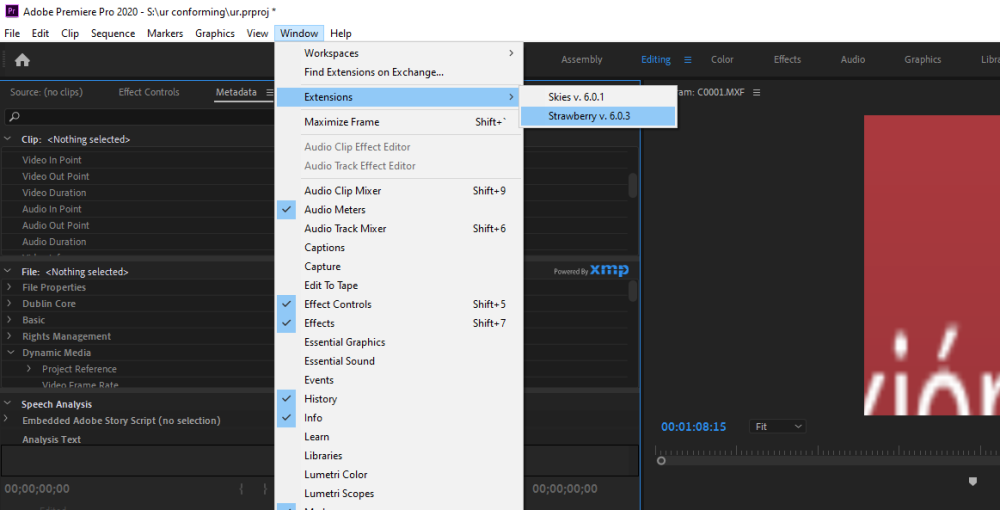Open Audio Clip Mixer panel
Image resolution: width=1000 pixels, height=510 pixels.
coord(399,191)
